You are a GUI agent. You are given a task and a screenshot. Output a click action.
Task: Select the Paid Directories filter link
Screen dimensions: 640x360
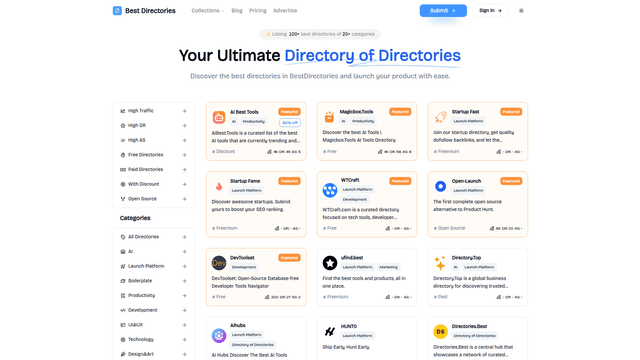(153, 169)
